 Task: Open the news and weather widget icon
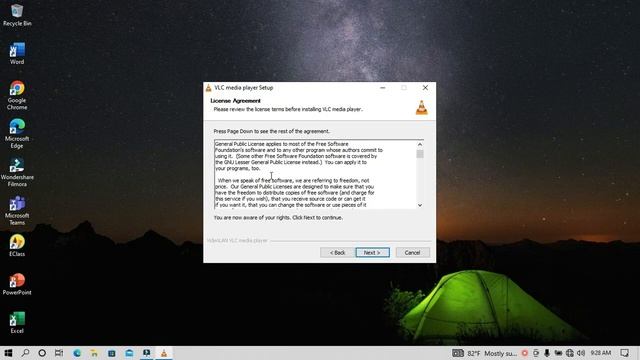click(458, 353)
